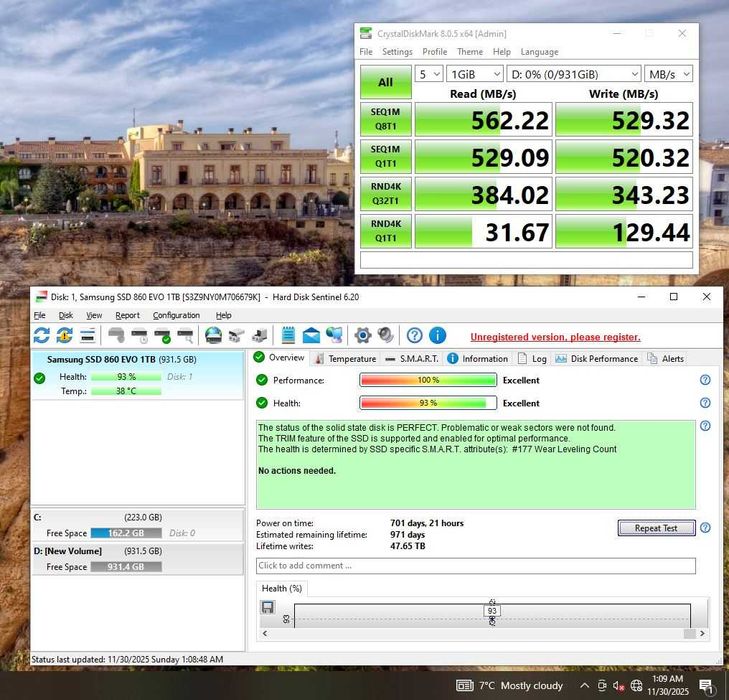The image size is (729, 700).
Task: Switch to the Information tab
Action: tap(477, 358)
